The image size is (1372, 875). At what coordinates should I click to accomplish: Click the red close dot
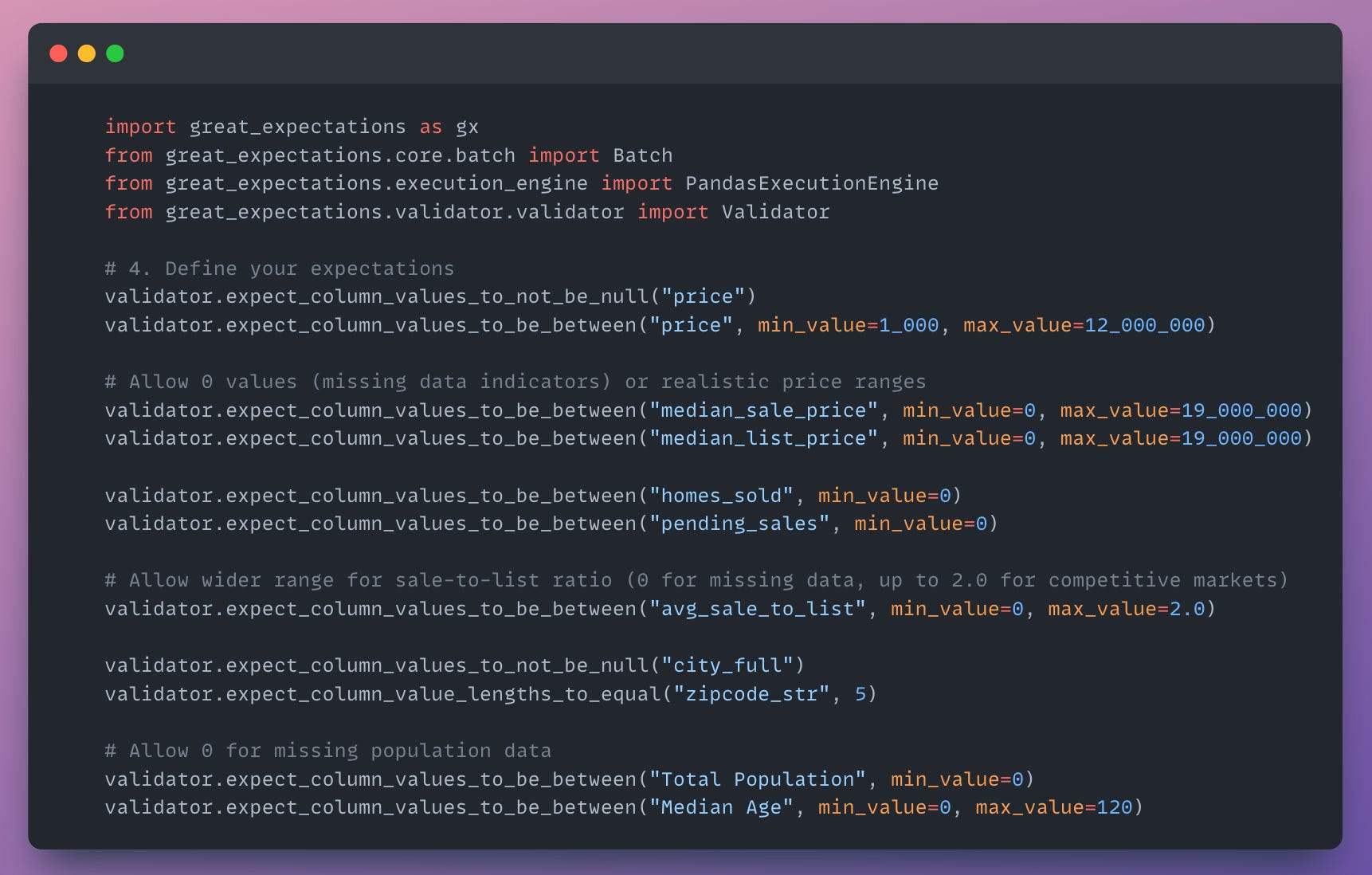(58, 53)
